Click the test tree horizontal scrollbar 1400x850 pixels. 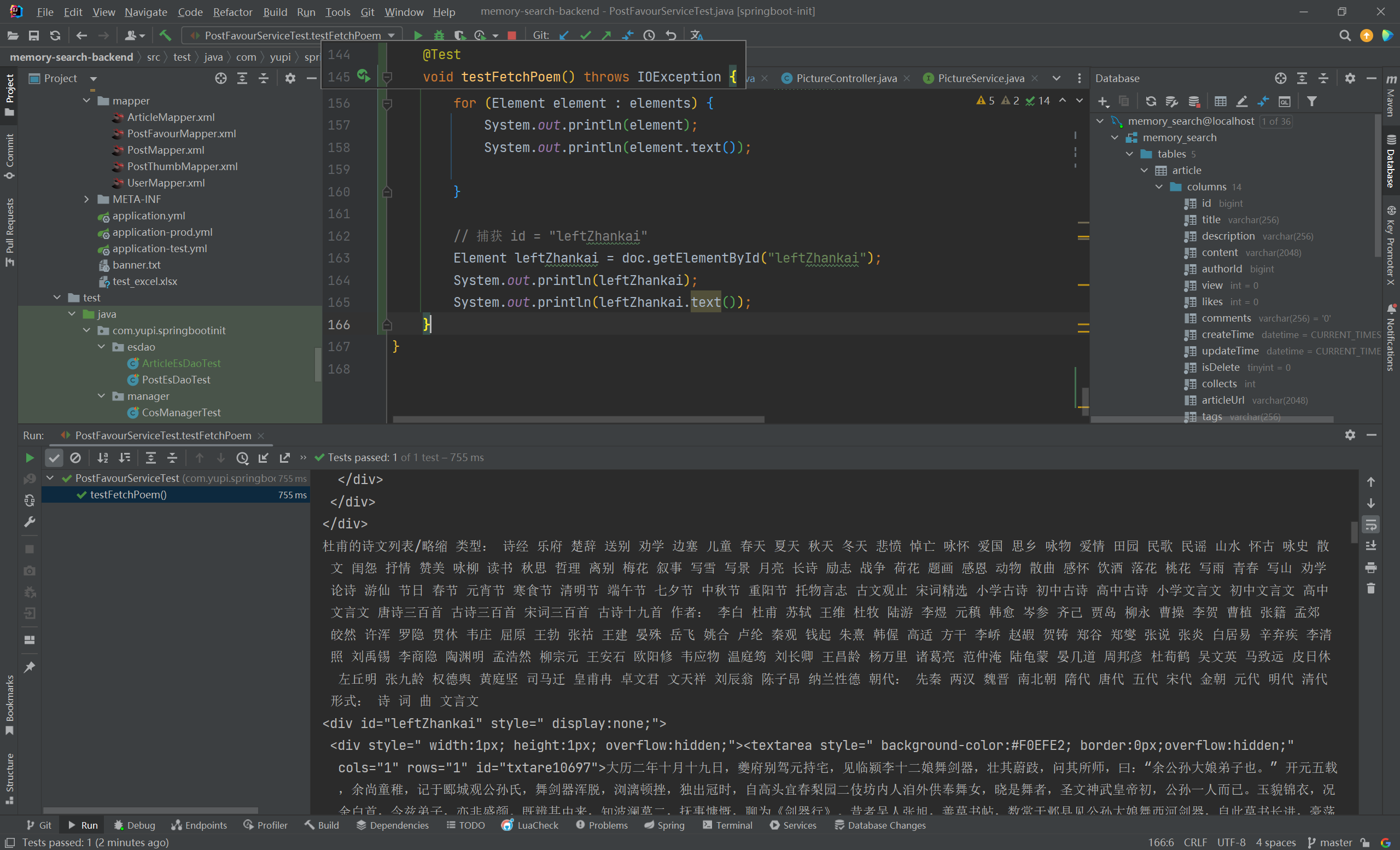point(150,811)
